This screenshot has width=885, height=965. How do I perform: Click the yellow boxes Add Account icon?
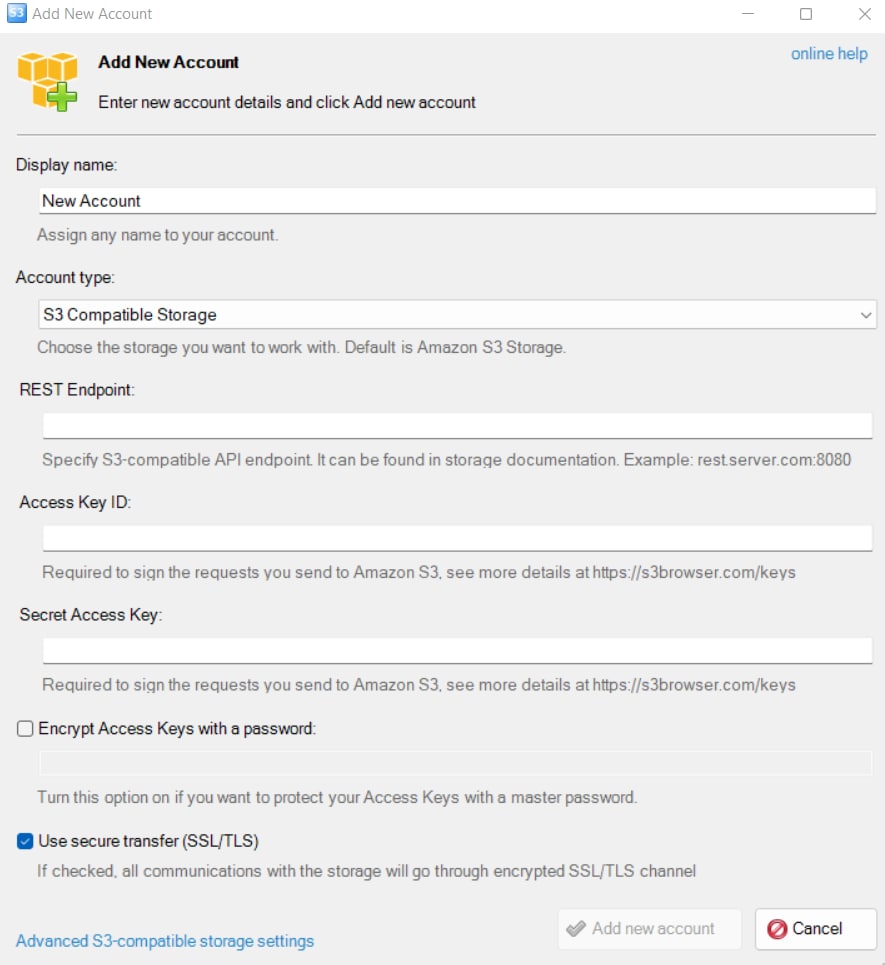(48, 80)
